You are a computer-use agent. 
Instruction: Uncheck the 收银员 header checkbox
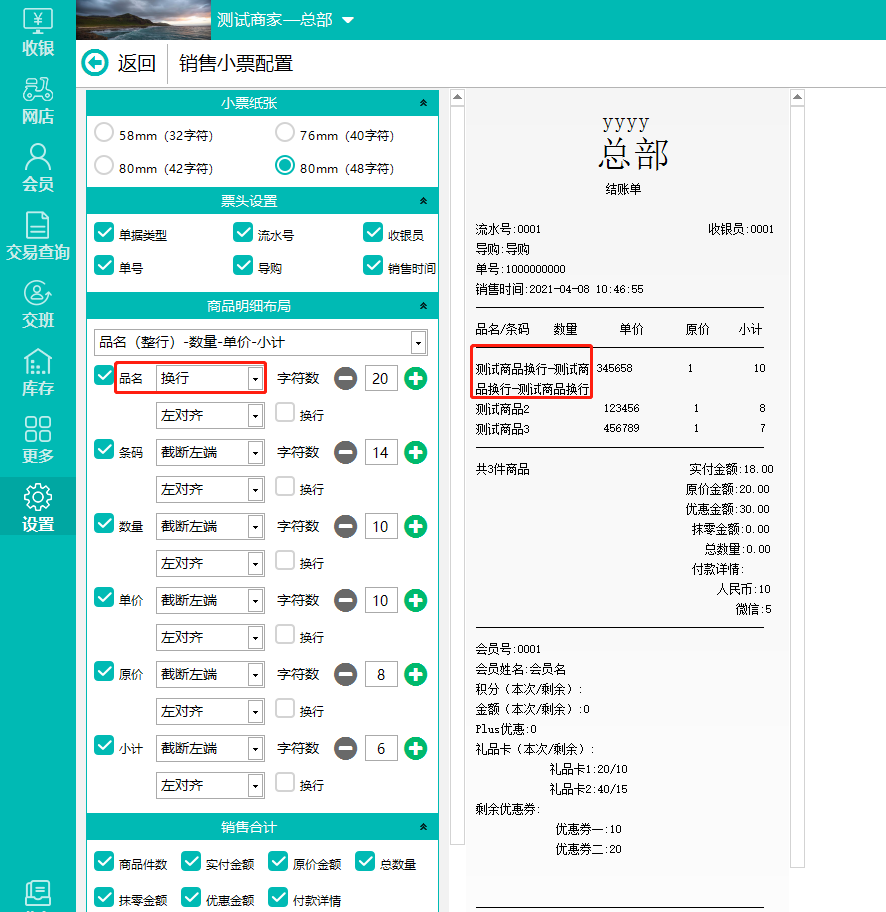click(373, 233)
